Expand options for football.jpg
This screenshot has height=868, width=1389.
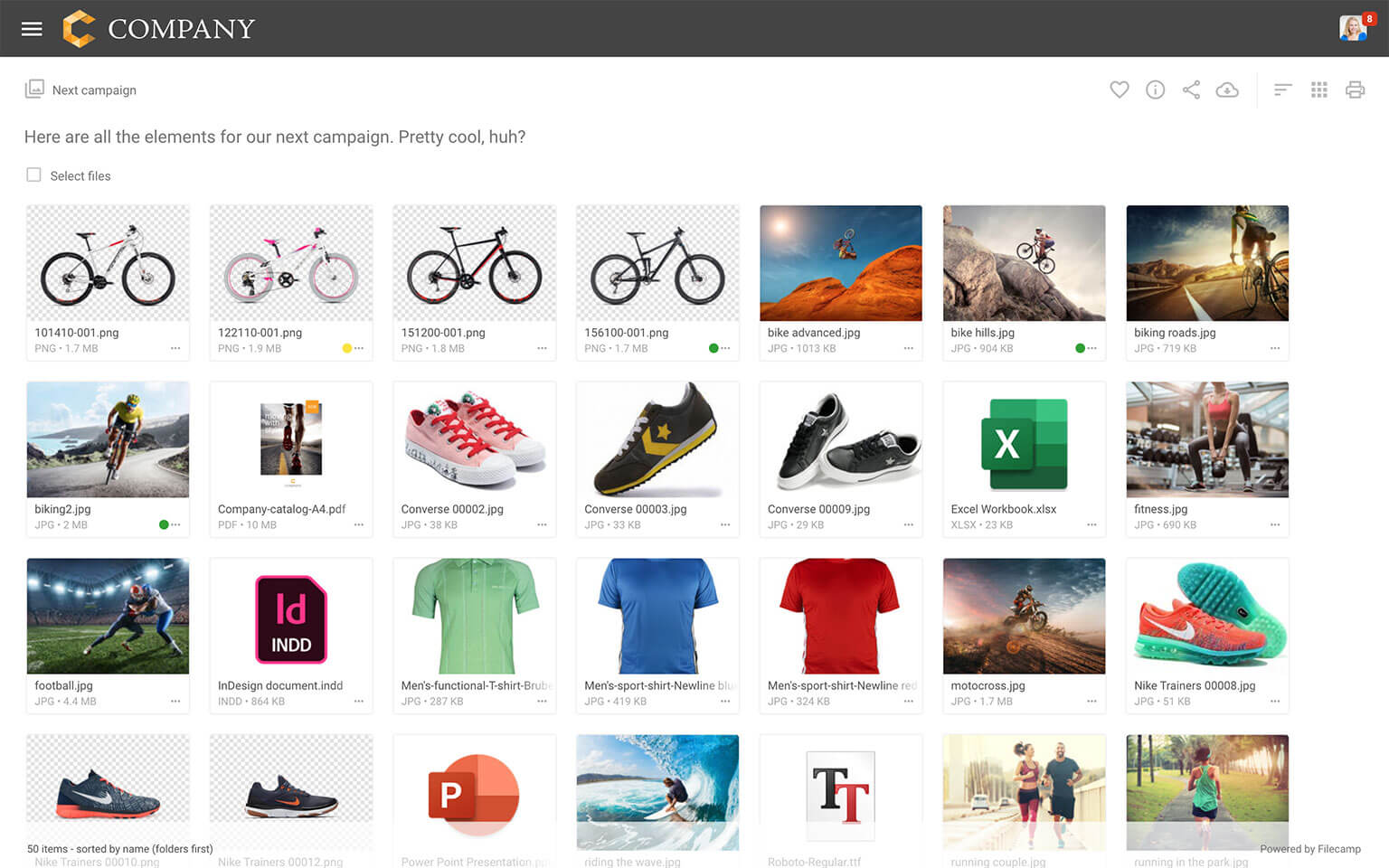point(175,701)
